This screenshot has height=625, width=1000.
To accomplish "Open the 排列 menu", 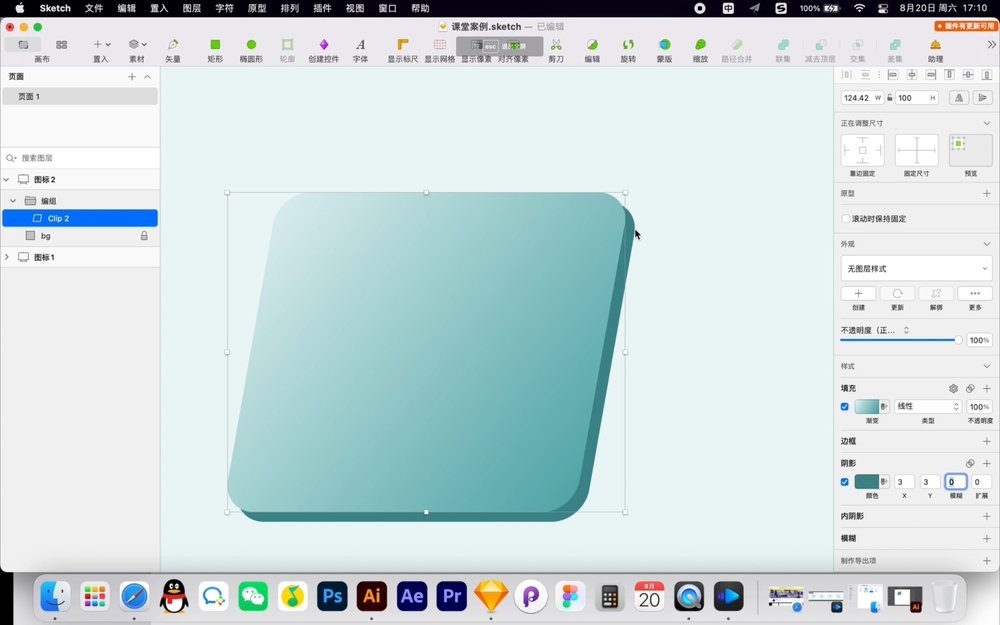I will tap(290, 8).
